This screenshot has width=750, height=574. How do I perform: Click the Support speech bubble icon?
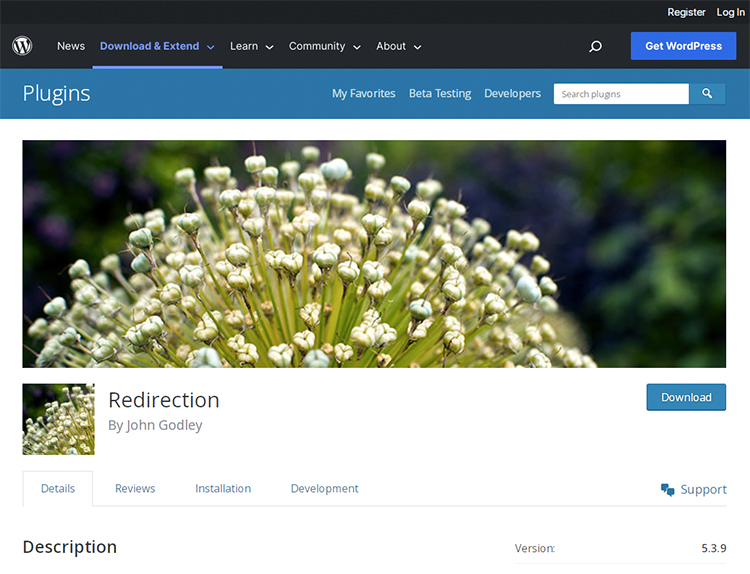[x=668, y=489]
